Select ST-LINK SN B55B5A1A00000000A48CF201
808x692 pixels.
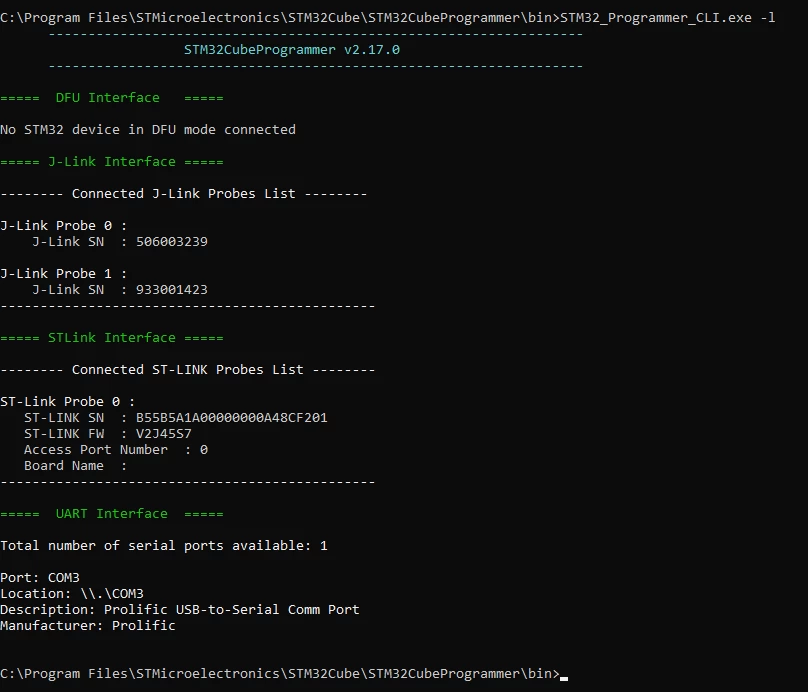tap(231, 418)
